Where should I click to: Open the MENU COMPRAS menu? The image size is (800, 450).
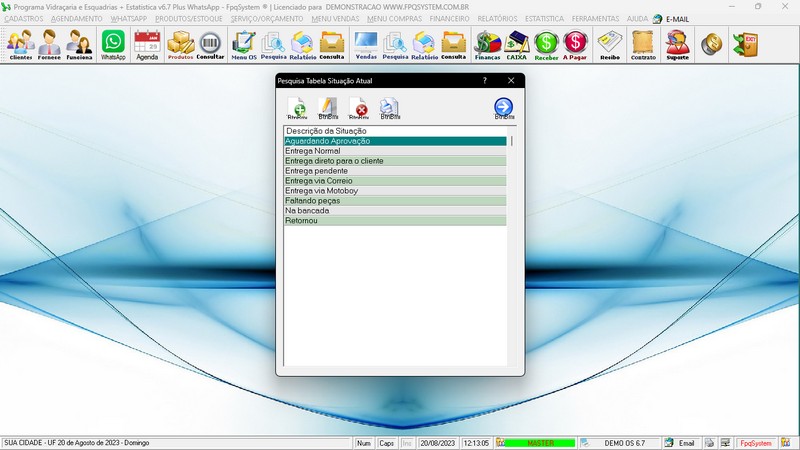coord(394,19)
